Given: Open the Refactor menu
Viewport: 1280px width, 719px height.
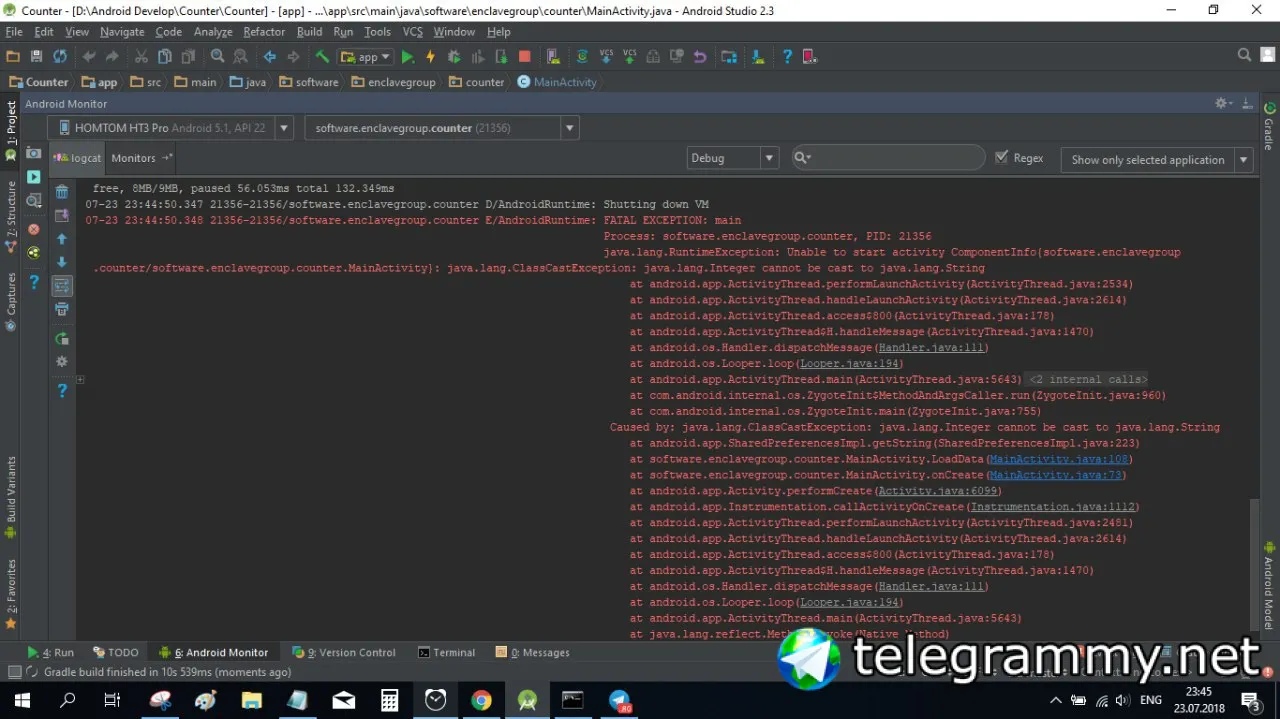Looking at the screenshot, I should pos(264,32).
